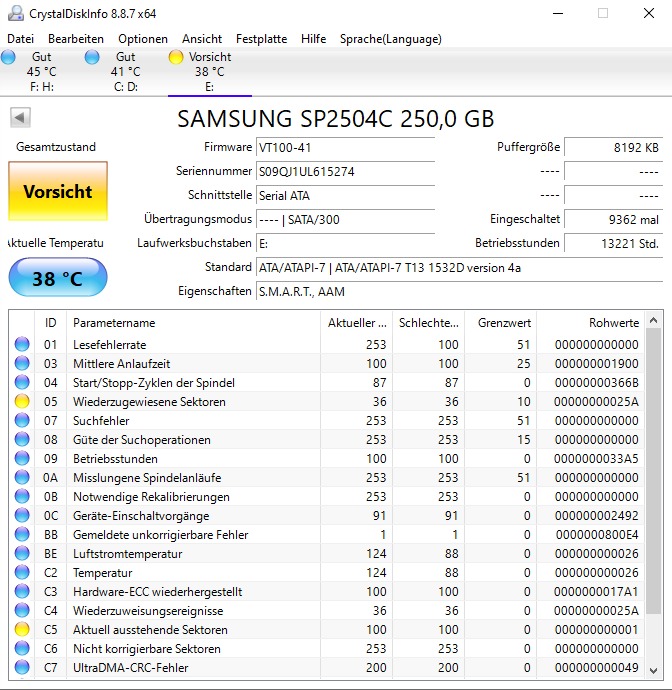Click status icon of Temperatur row C2
672x690 pixels.
tap(22, 572)
